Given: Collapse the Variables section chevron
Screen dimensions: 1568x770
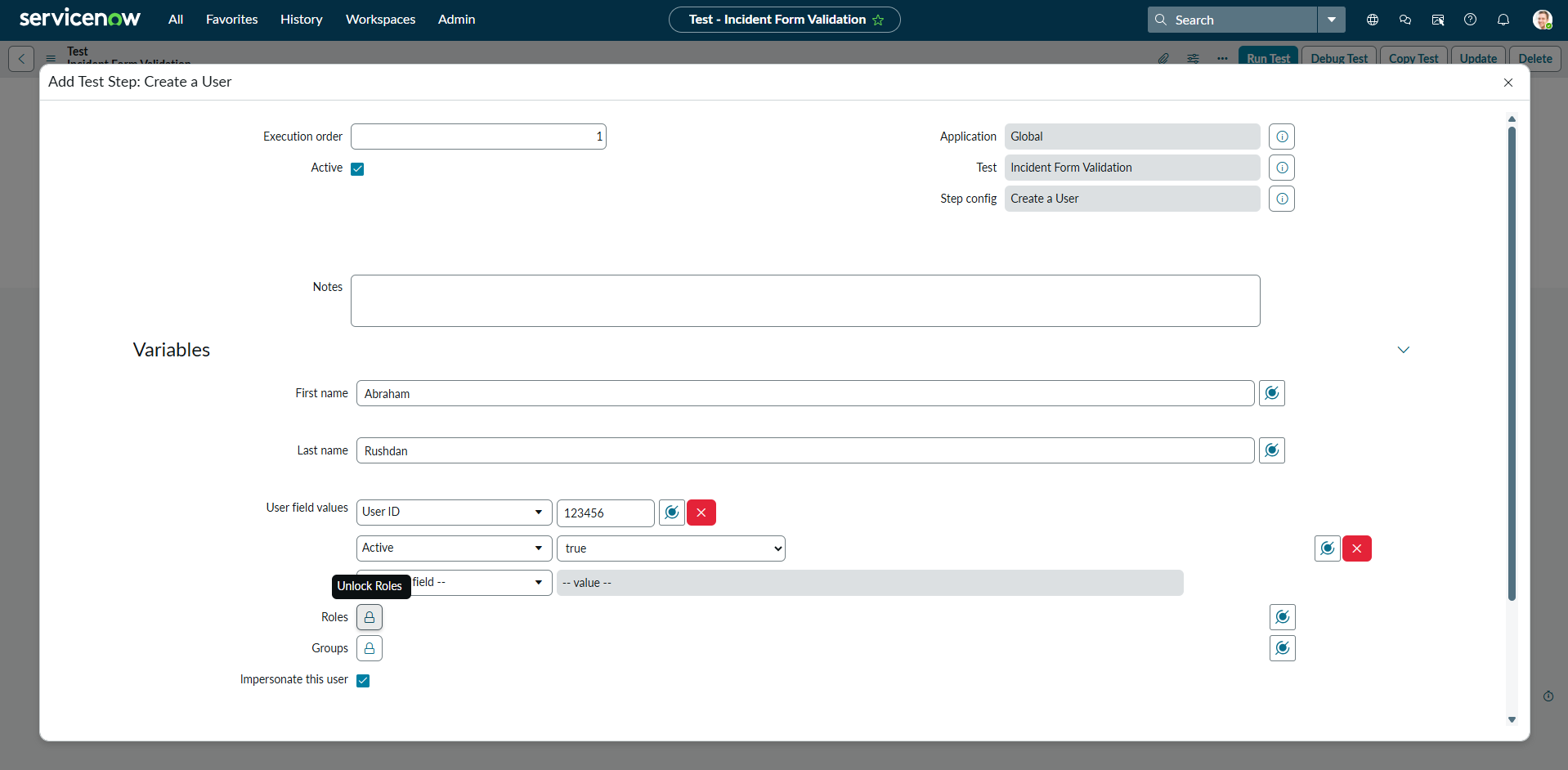Looking at the screenshot, I should pyautogui.click(x=1403, y=350).
